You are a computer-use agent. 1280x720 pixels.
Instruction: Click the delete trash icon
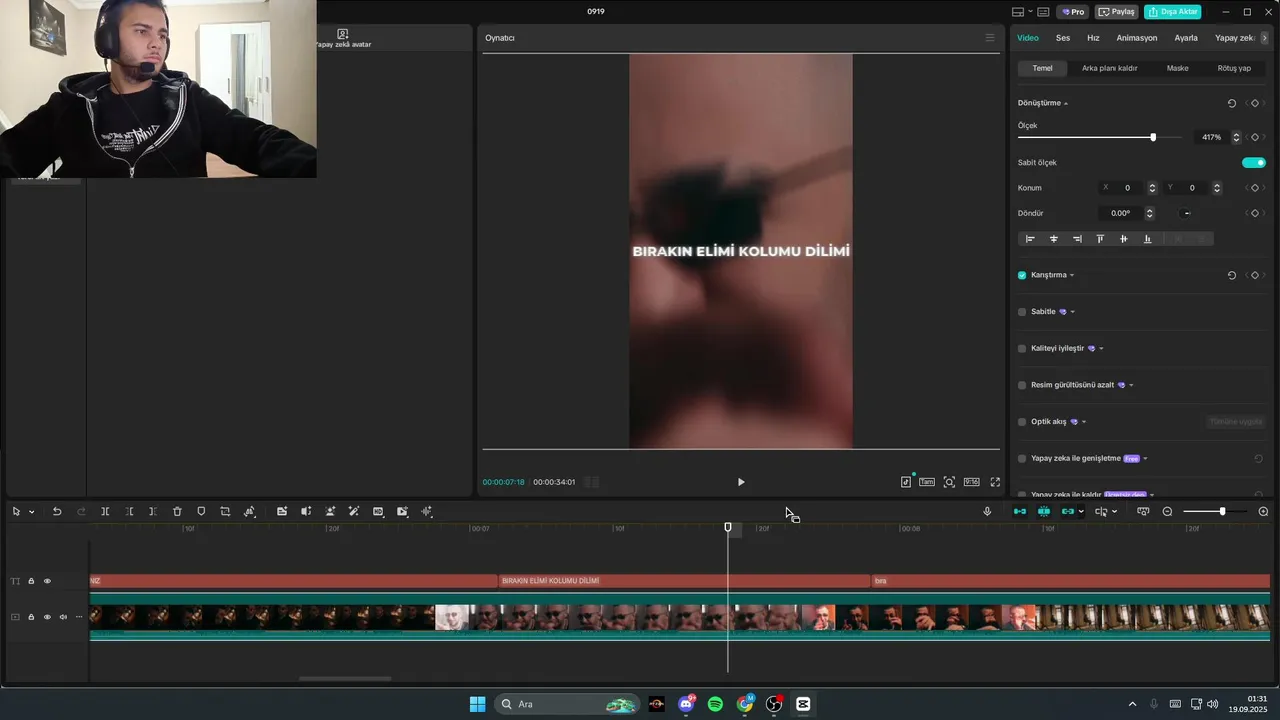(x=177, y=511)
